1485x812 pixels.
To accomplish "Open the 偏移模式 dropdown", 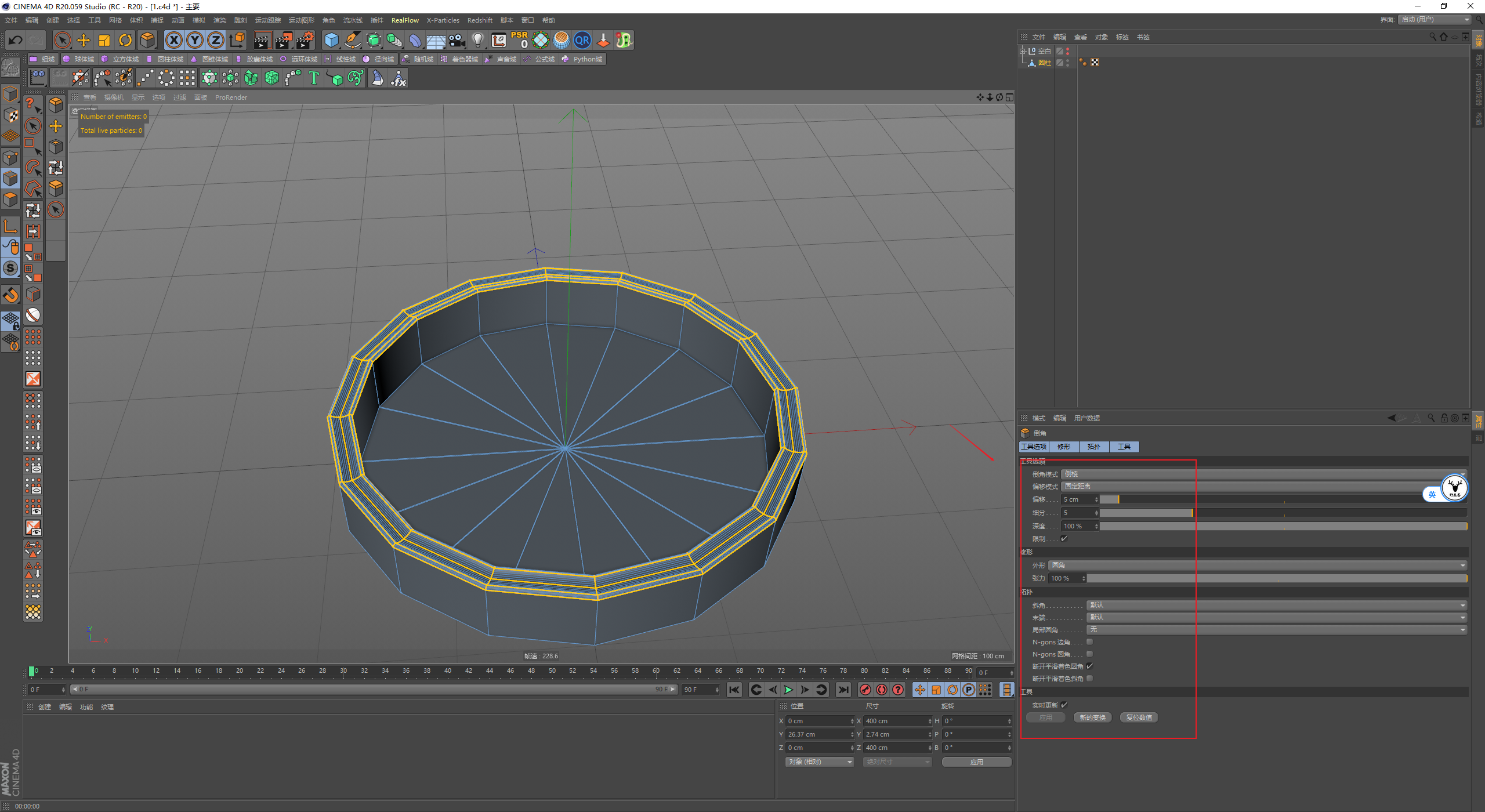I will point(1263,487).
